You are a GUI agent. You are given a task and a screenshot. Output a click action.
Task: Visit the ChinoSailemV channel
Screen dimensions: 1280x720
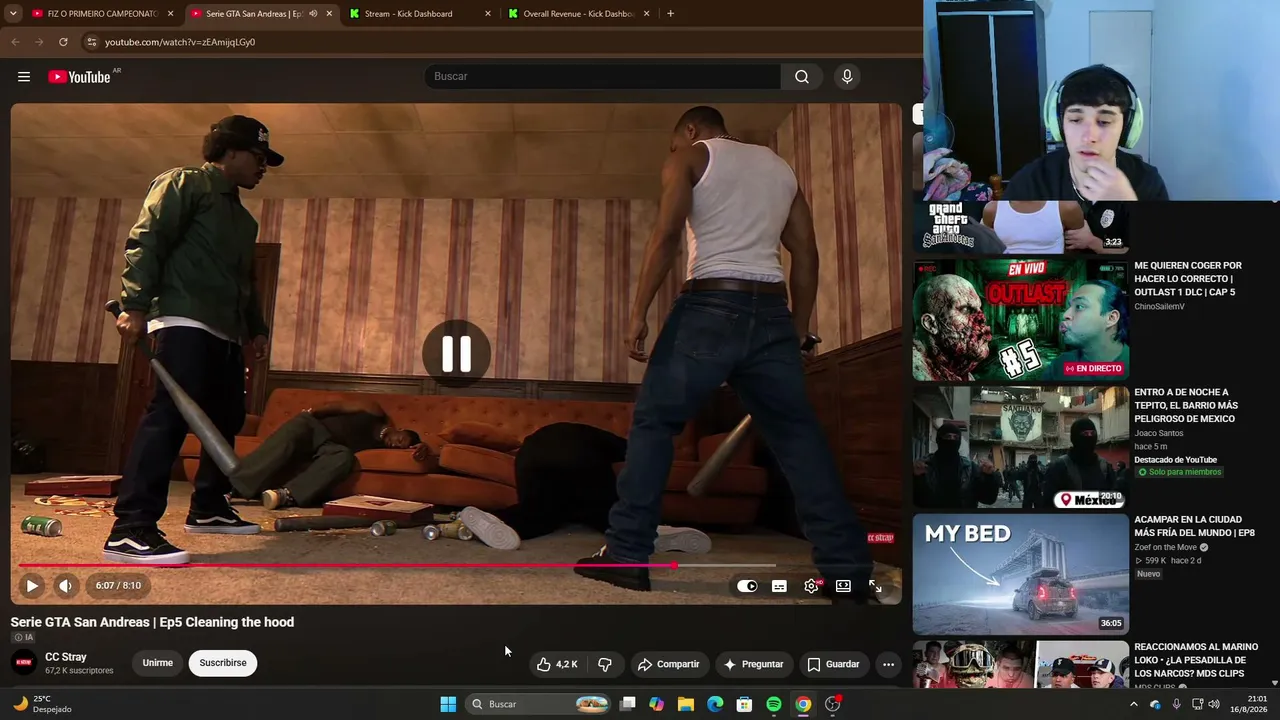[x=1159, y=306]
